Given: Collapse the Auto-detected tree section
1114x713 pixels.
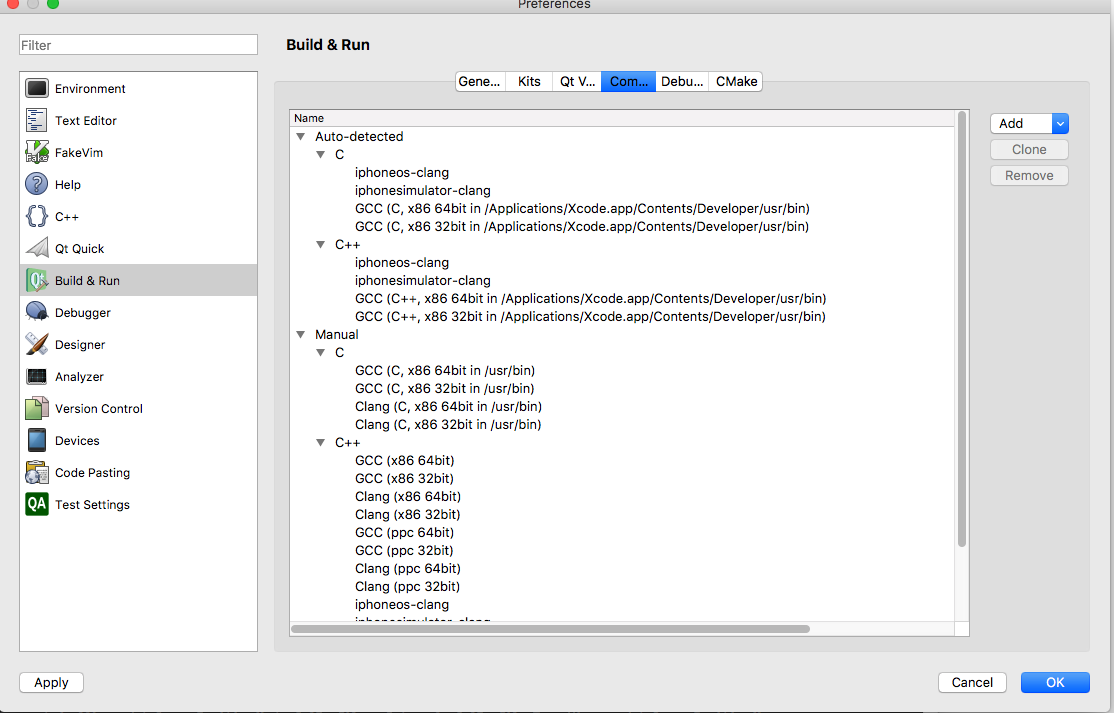Looking at the screenshot, I should pos(300,137).
